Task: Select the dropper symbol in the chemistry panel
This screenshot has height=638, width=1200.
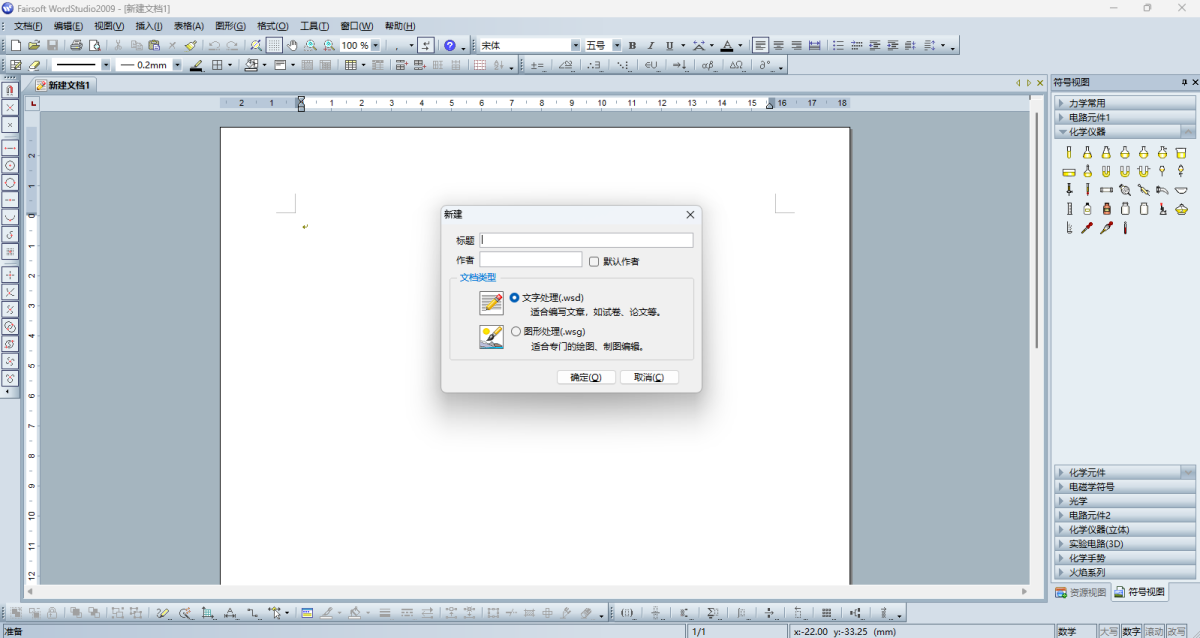Action: point(1086,227)
